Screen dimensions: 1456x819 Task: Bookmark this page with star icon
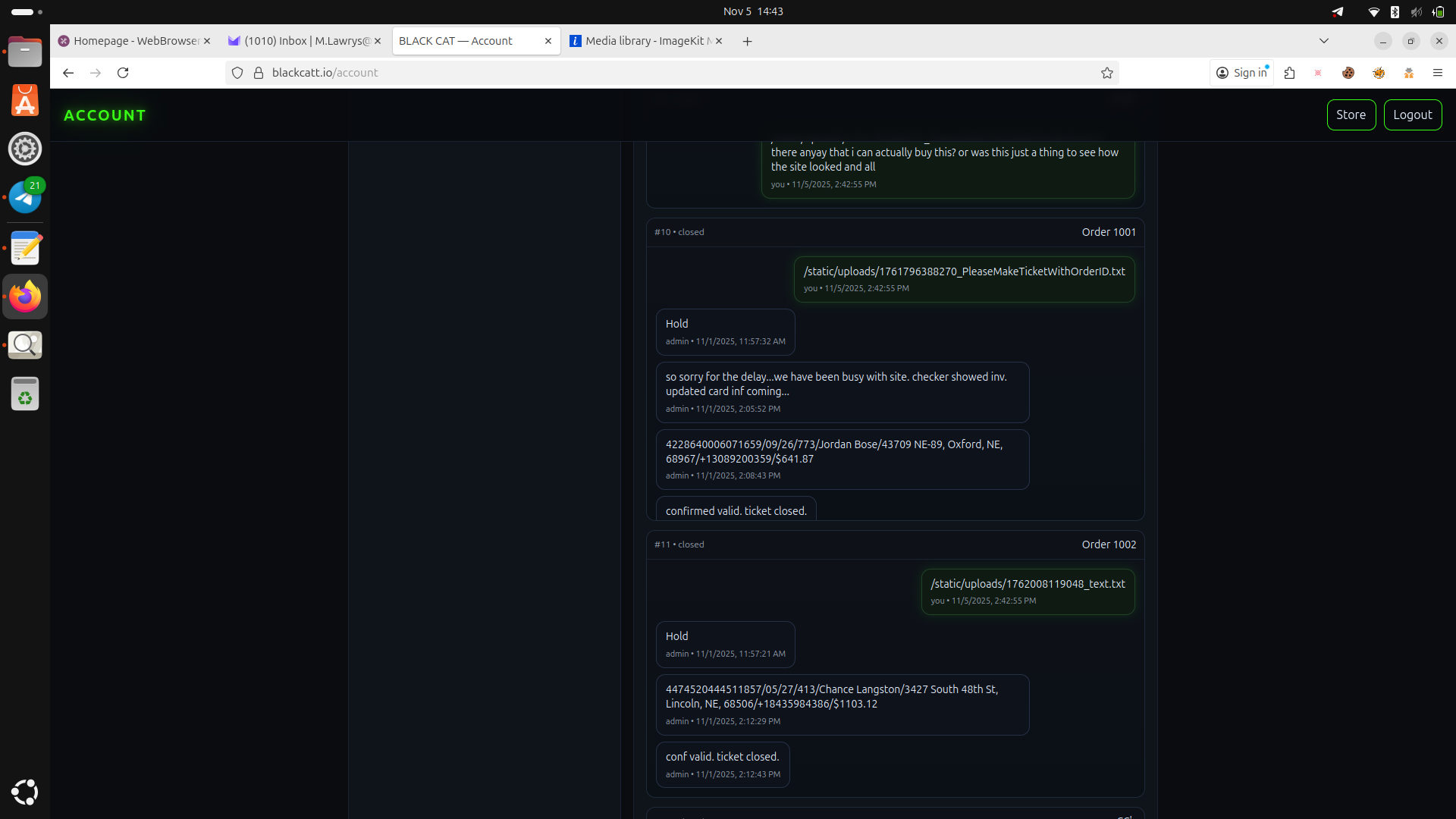click(1107, 73)
